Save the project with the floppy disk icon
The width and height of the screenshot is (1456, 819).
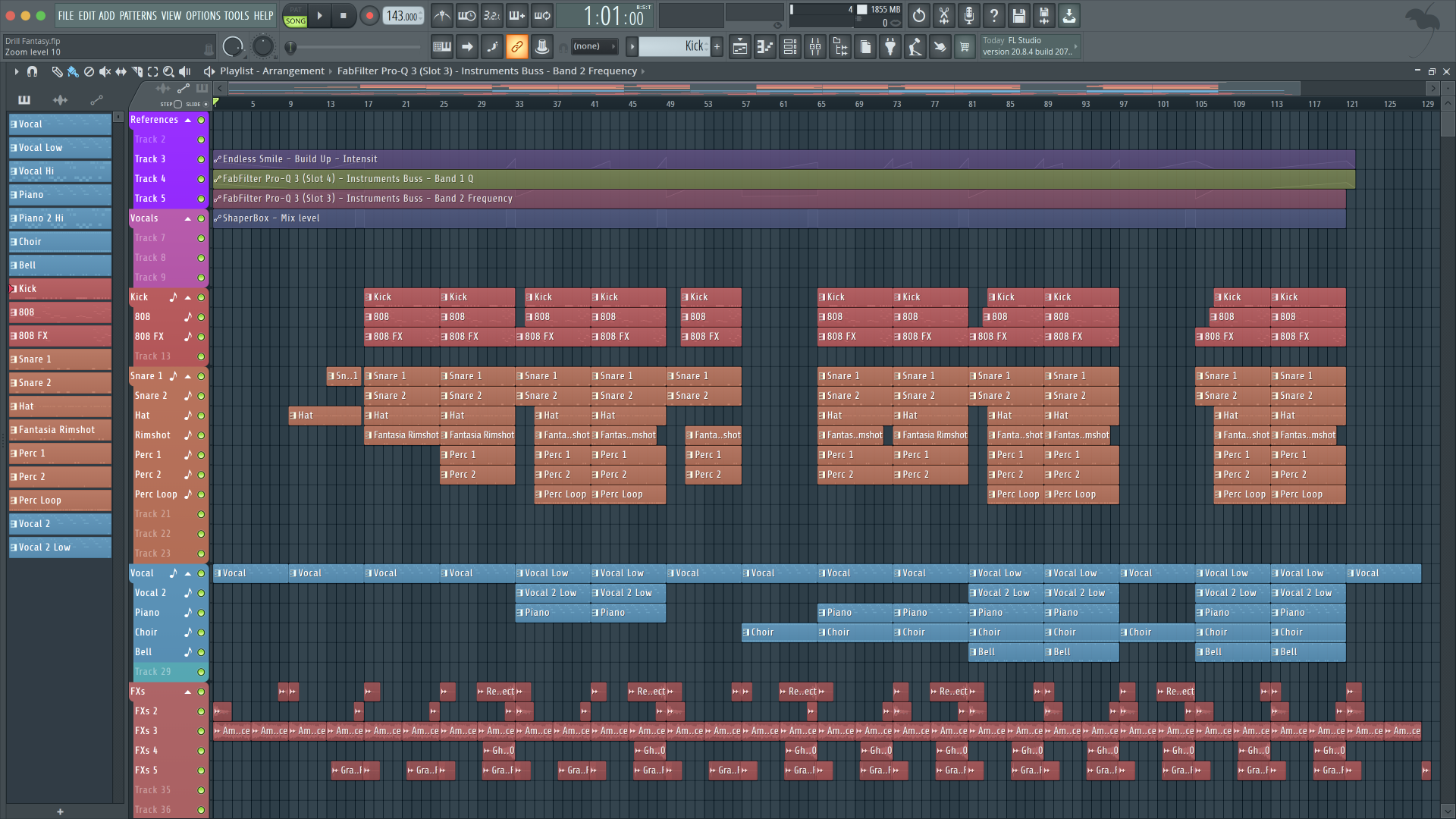pos(1019,15)
